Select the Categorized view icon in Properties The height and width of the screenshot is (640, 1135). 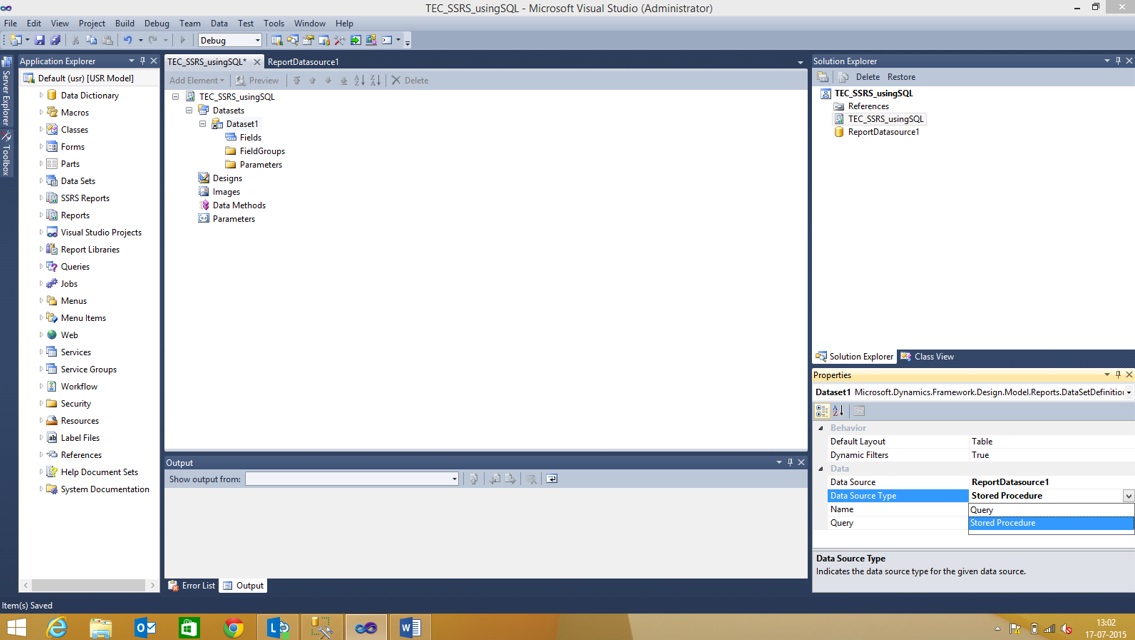(821, 410)
